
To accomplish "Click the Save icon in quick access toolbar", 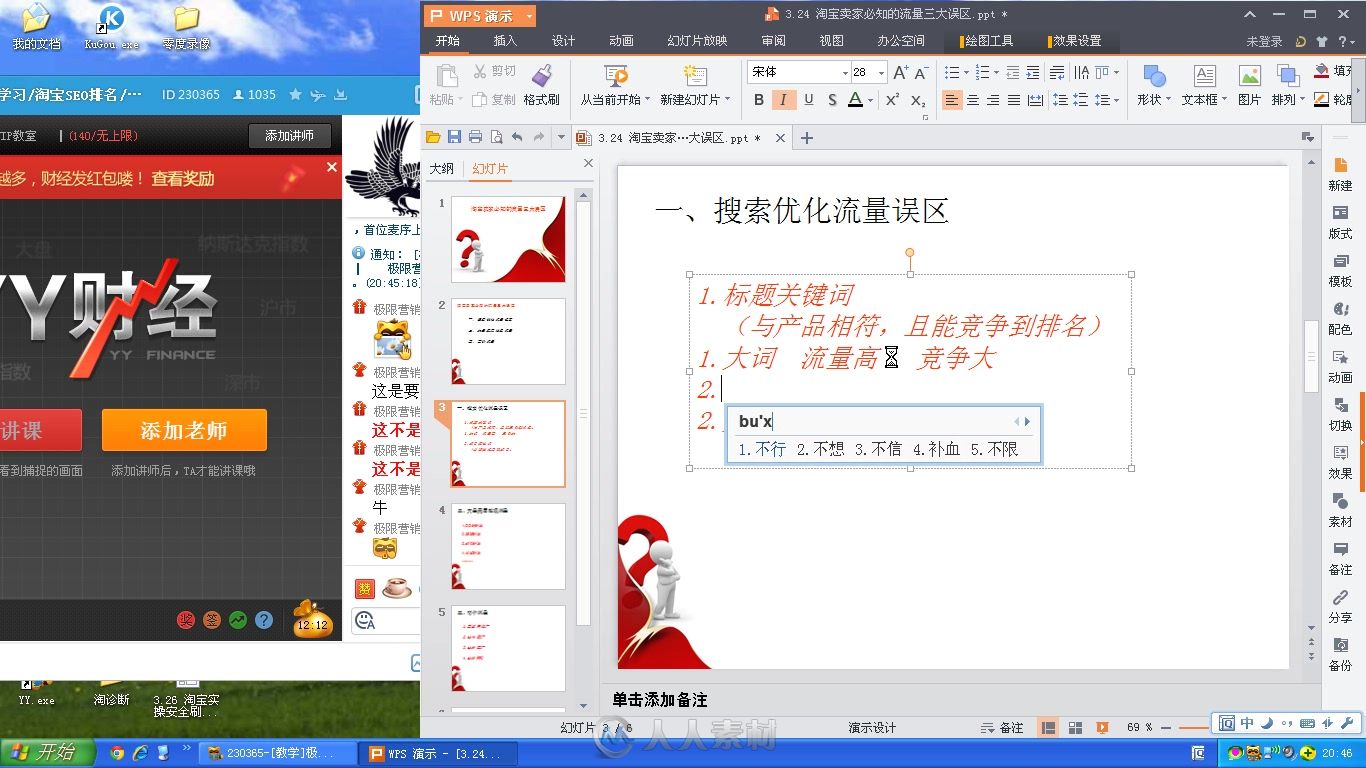I will 454,138.
